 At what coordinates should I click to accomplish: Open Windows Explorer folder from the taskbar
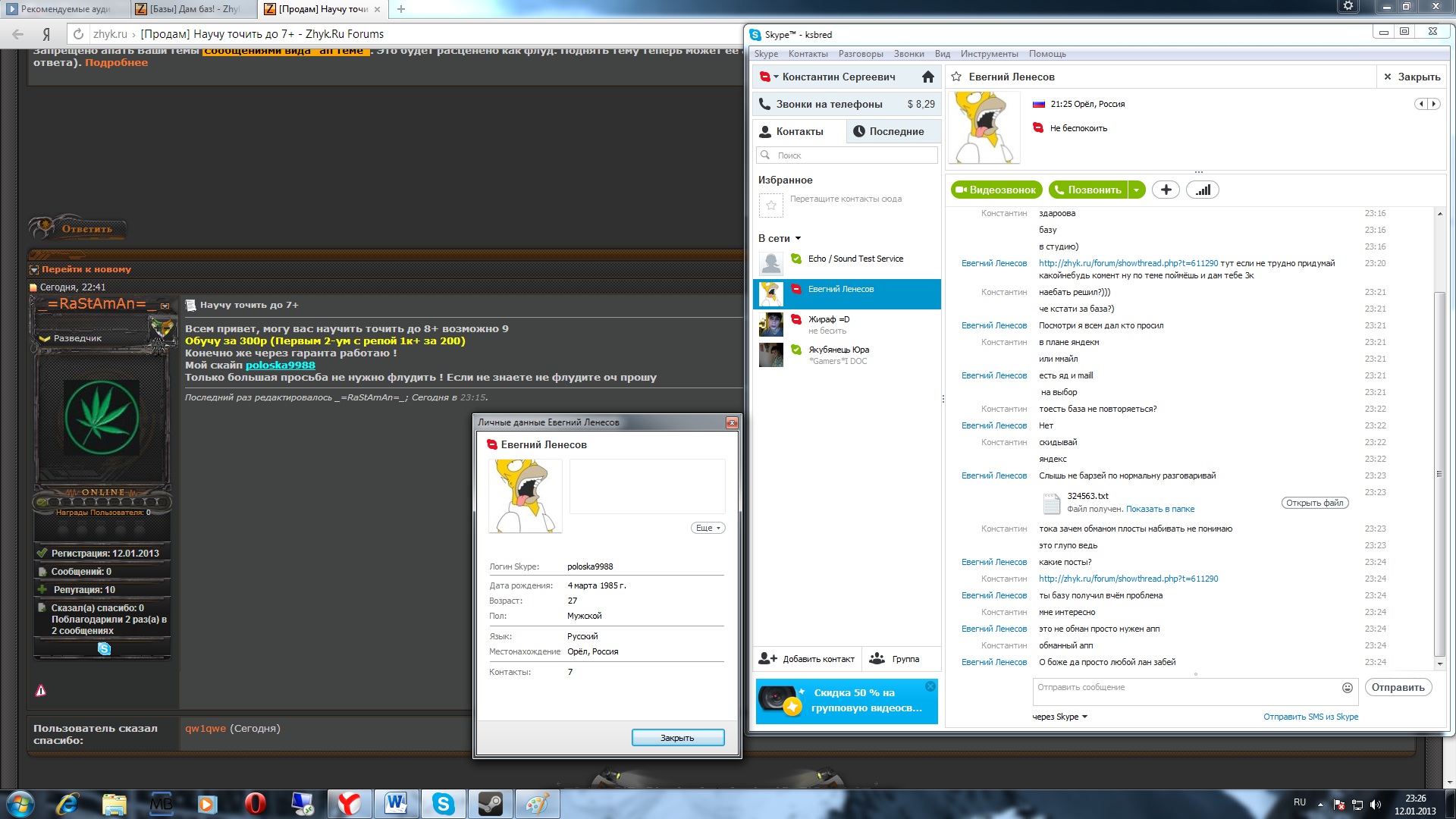[x=115, y=803]
